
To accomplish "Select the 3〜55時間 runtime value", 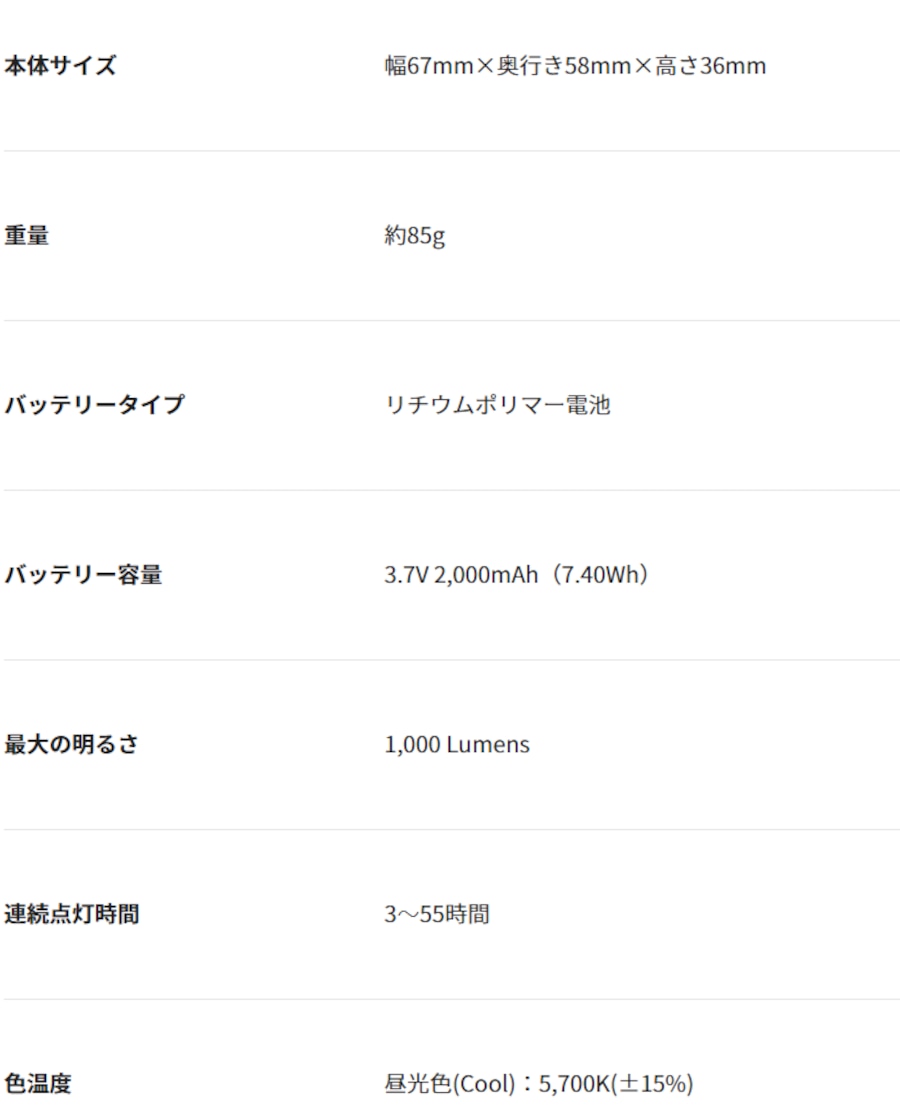I will click(437, 914).
